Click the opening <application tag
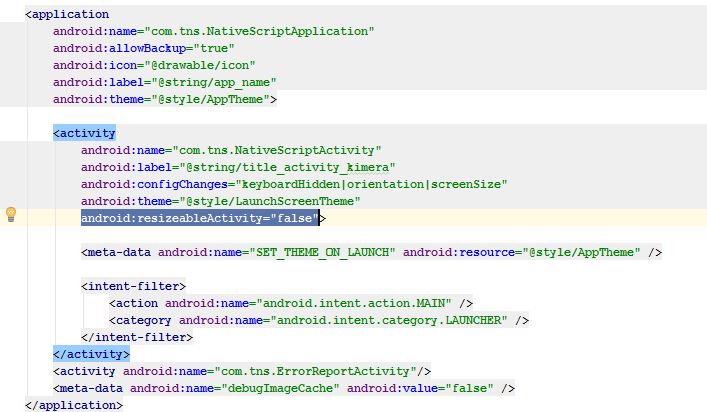The image size is (707, 412). click(67, 14)
